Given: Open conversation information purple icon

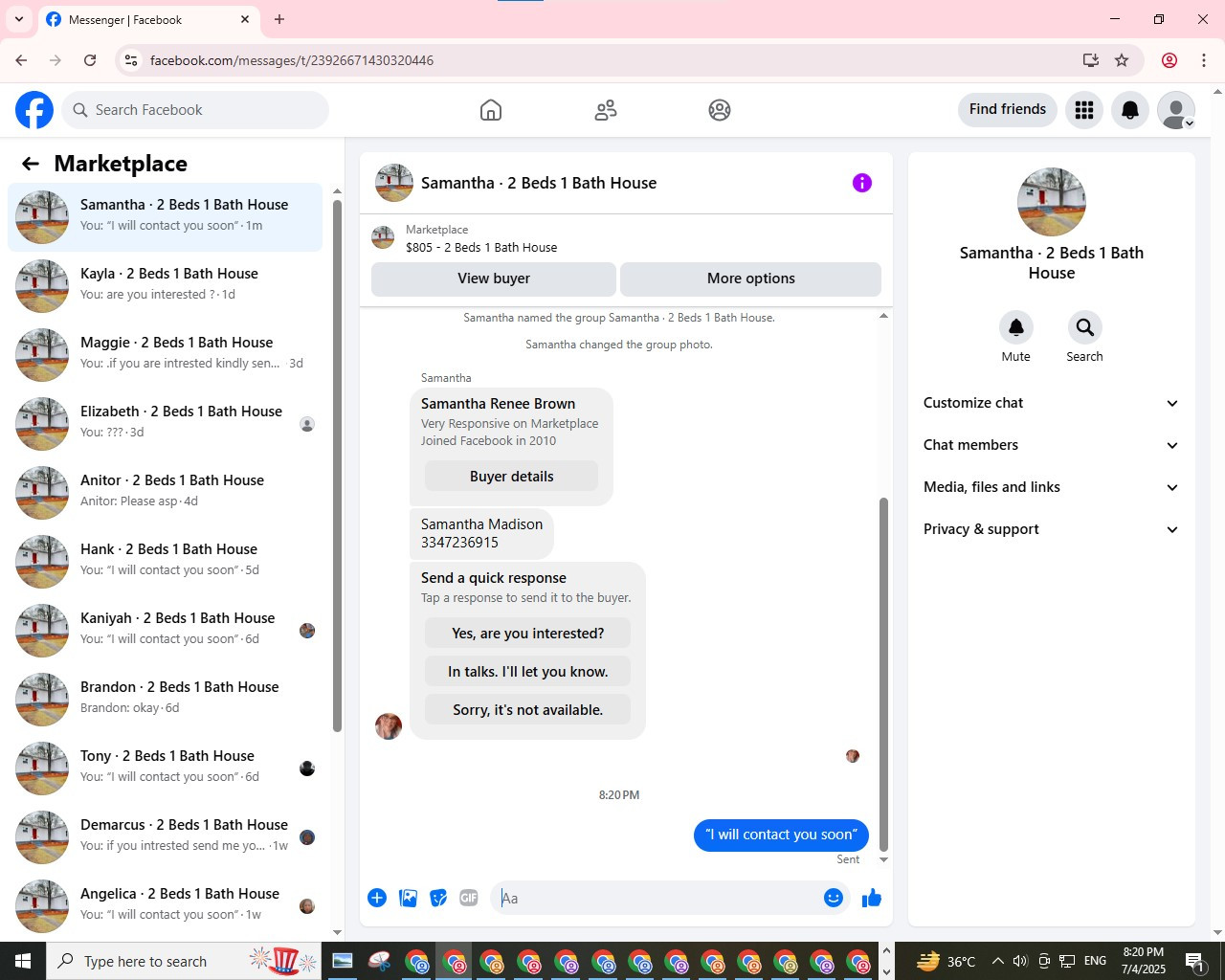Looking at the screenshot, I should point(862,183).
